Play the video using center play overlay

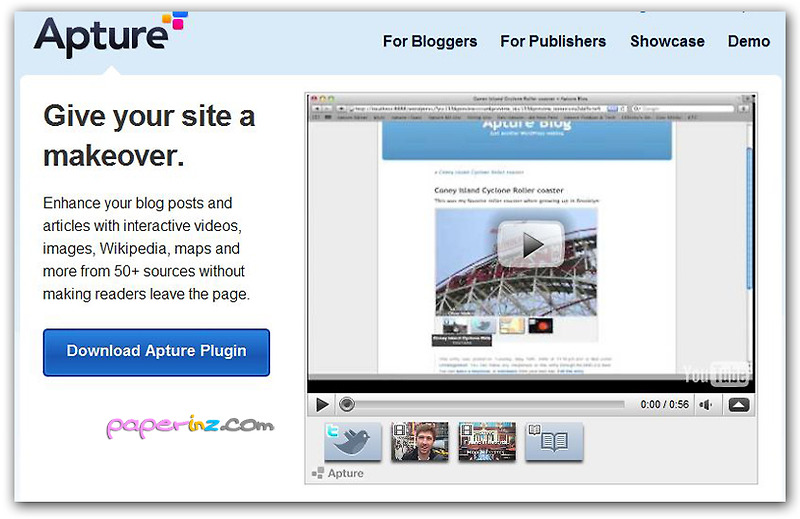pyautogui.click(x=531, y=244)
